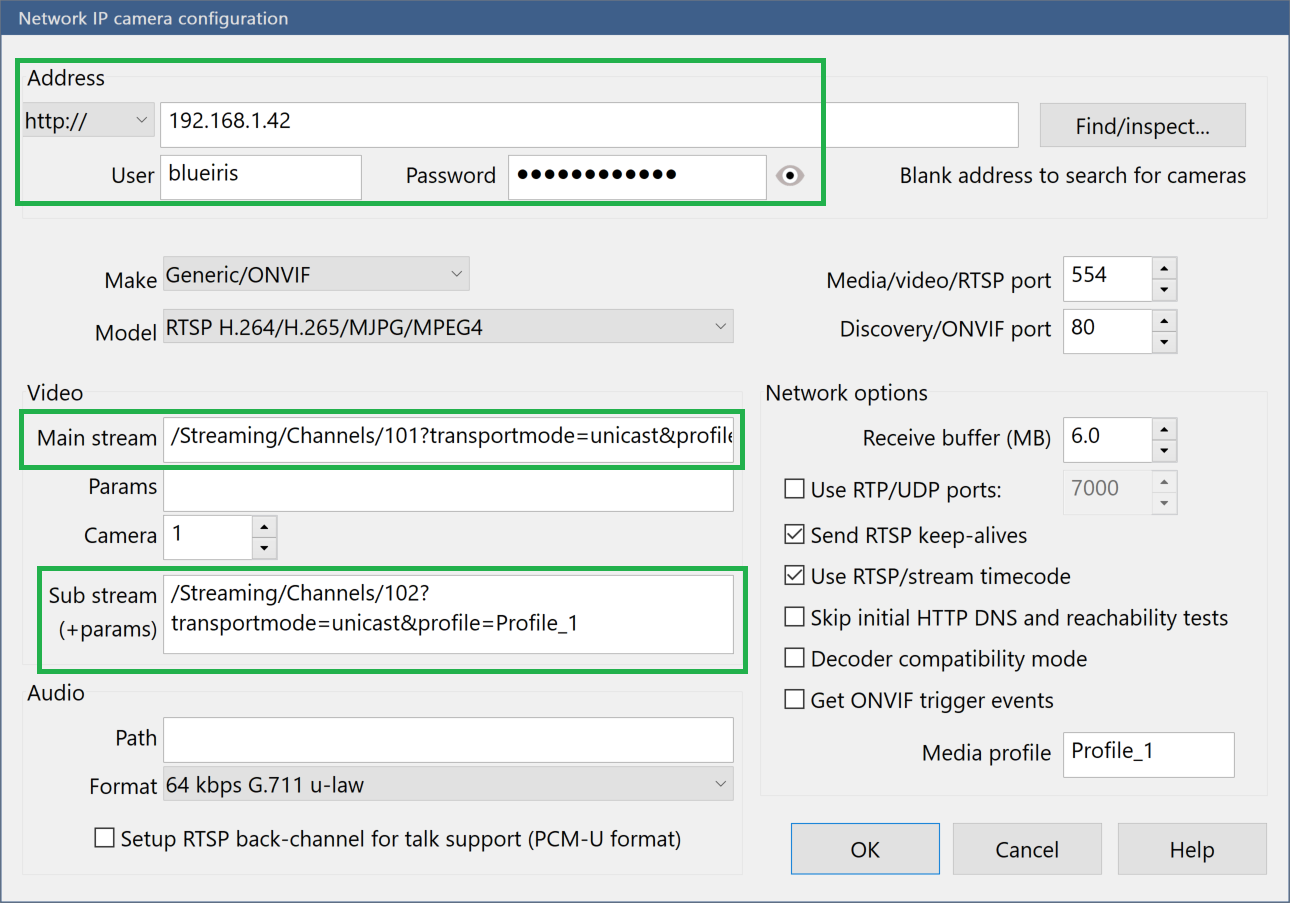Screen dimensions: 1290x903
Task: Enable Get ONVIF trigger events
Action: coord(794,699)
